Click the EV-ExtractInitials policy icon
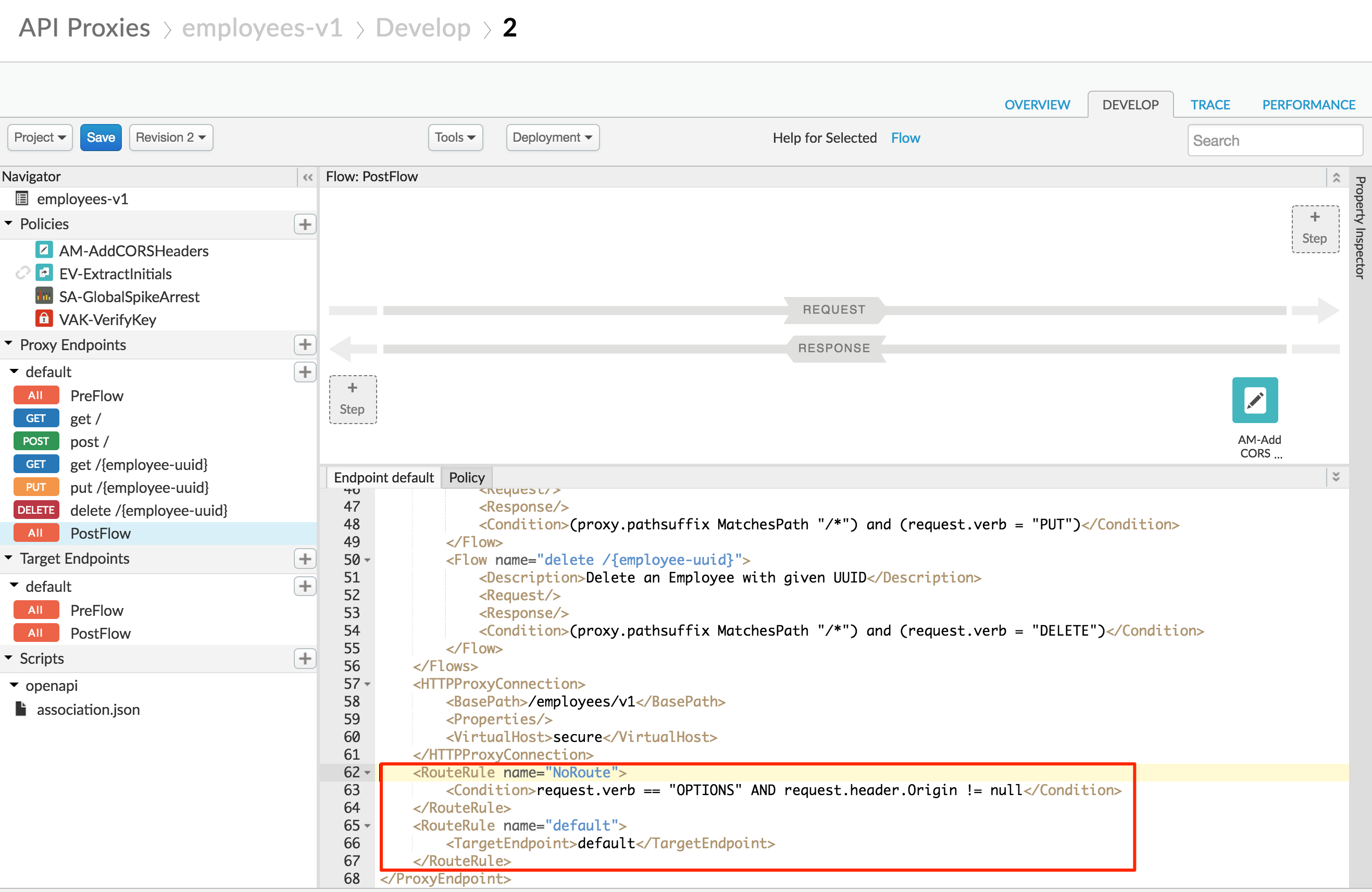This screenshot has height=892, width=1372. coord(44,272)
